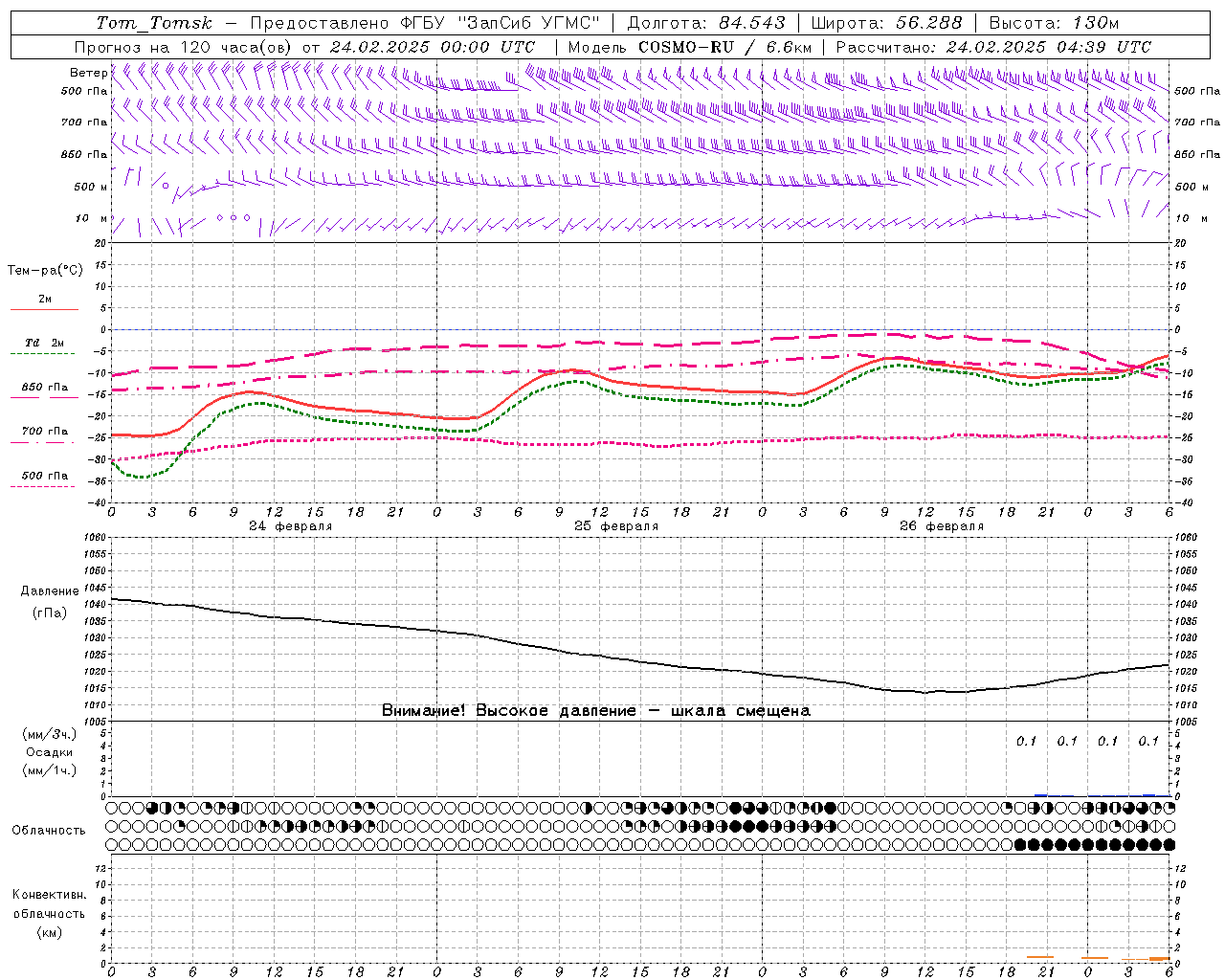Click the 'Td 2м' dew point legend entry
Viewport: 1225px width, 980px height.
45,343
